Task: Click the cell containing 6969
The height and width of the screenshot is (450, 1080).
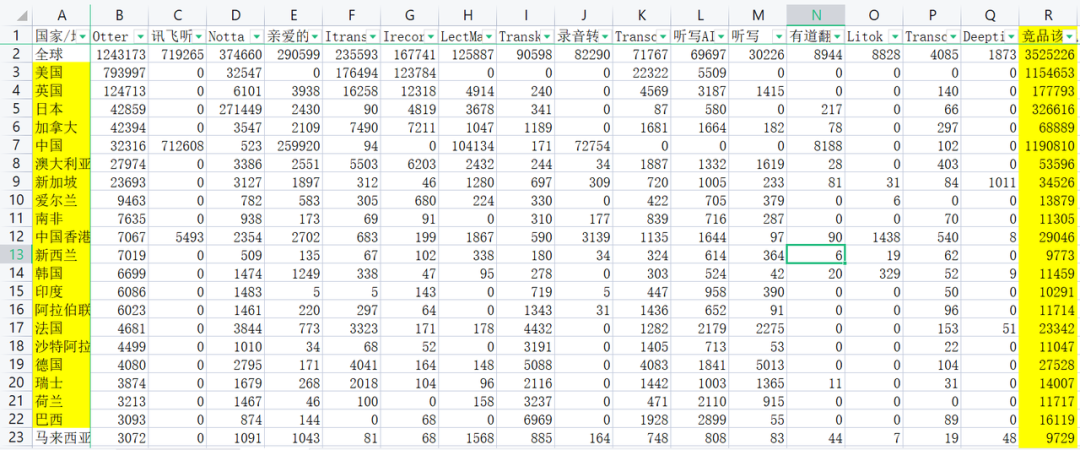Action: tap(526, 418)
